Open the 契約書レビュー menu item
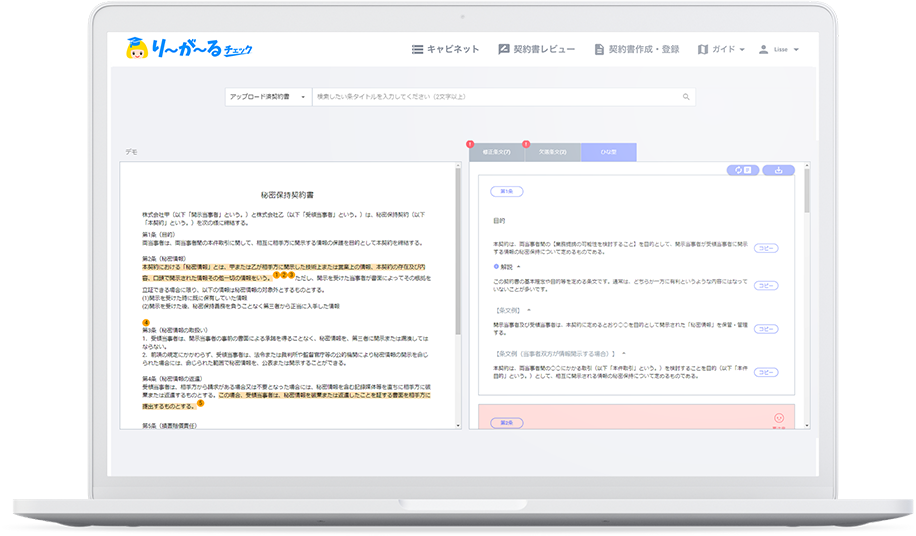916x536 pixels. (x=536, y=50)
